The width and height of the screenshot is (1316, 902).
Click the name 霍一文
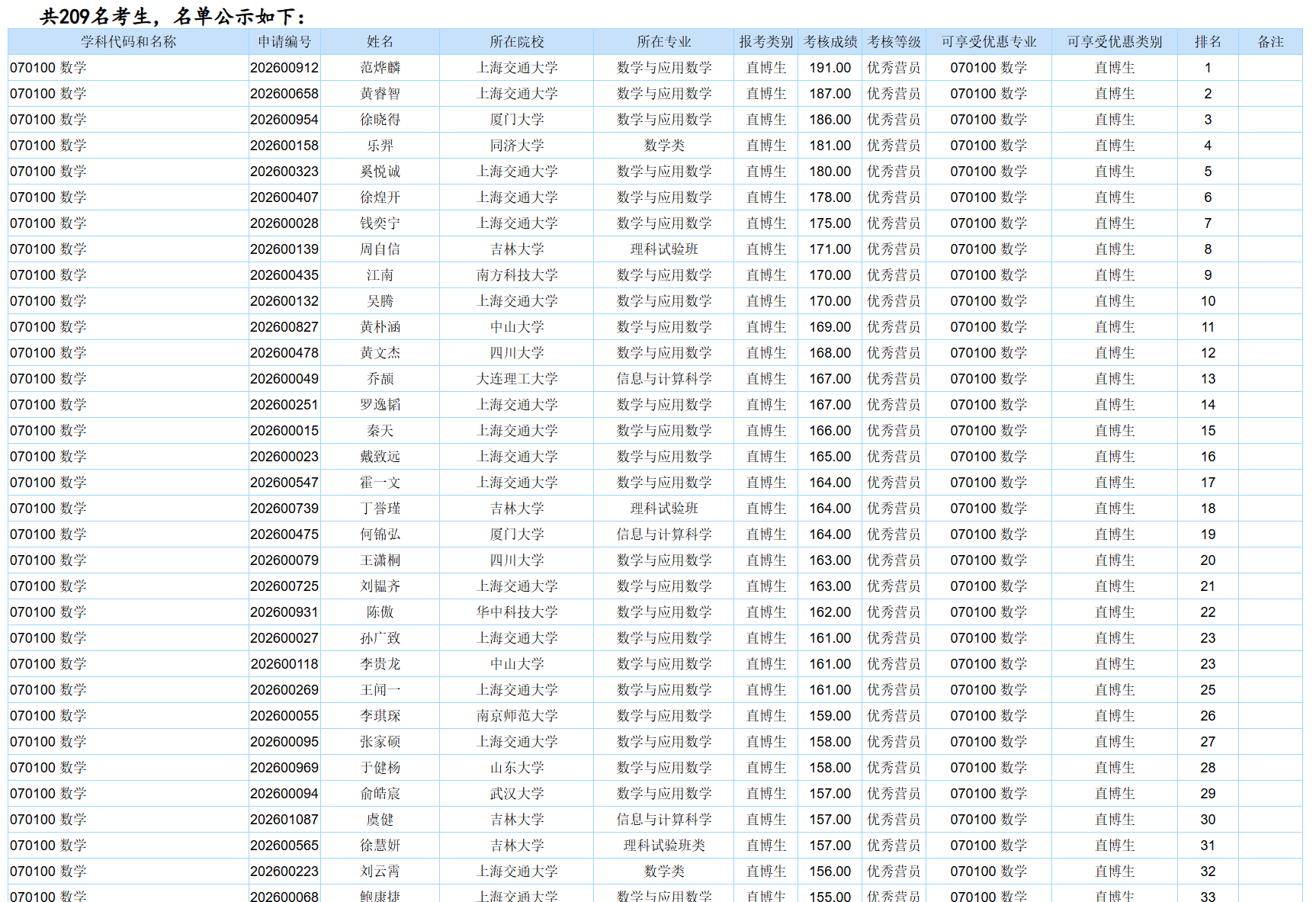[x=380, y=483]
